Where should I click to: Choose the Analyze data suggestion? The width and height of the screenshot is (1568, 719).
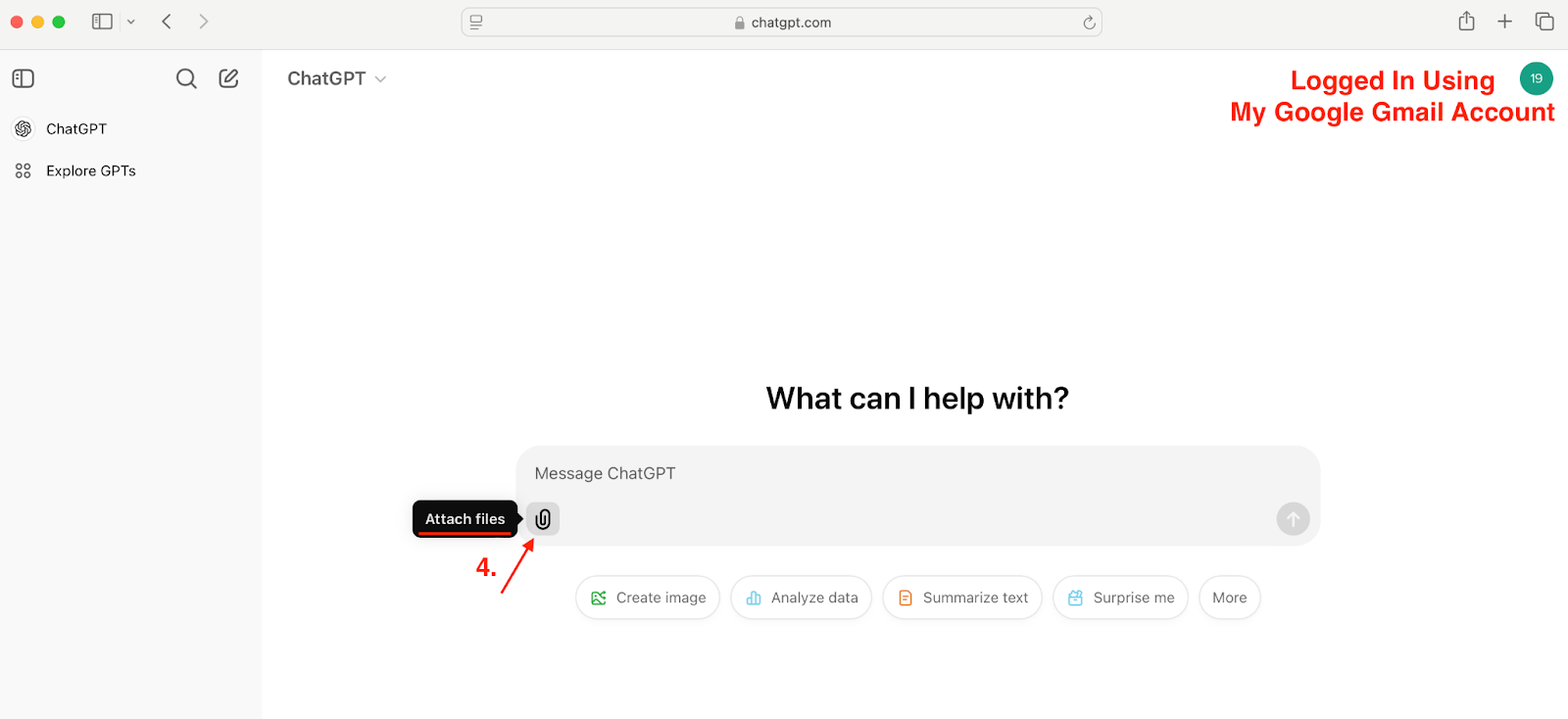click(x=801, y=598)
